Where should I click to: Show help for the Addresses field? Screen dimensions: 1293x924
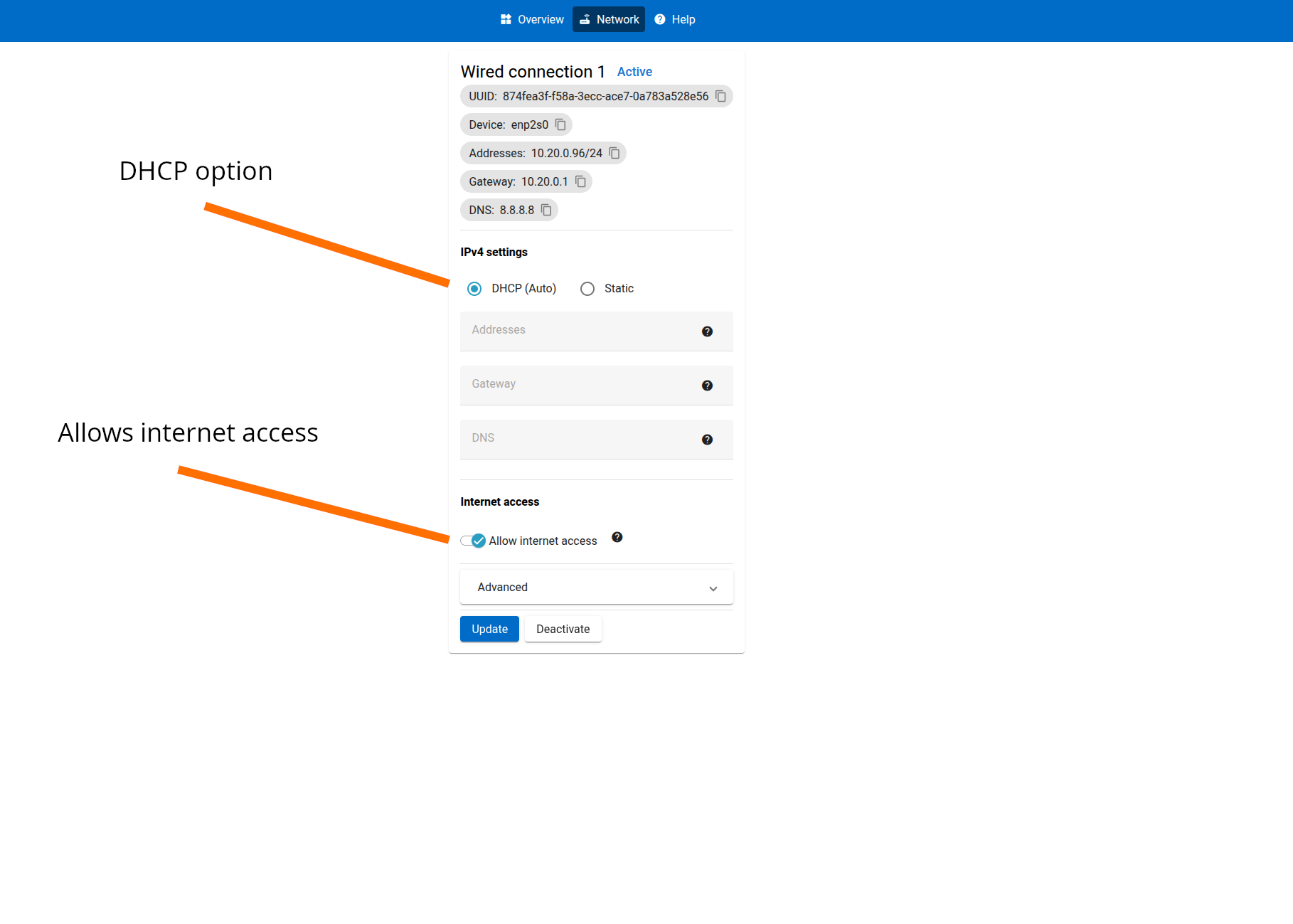point(707,331)
